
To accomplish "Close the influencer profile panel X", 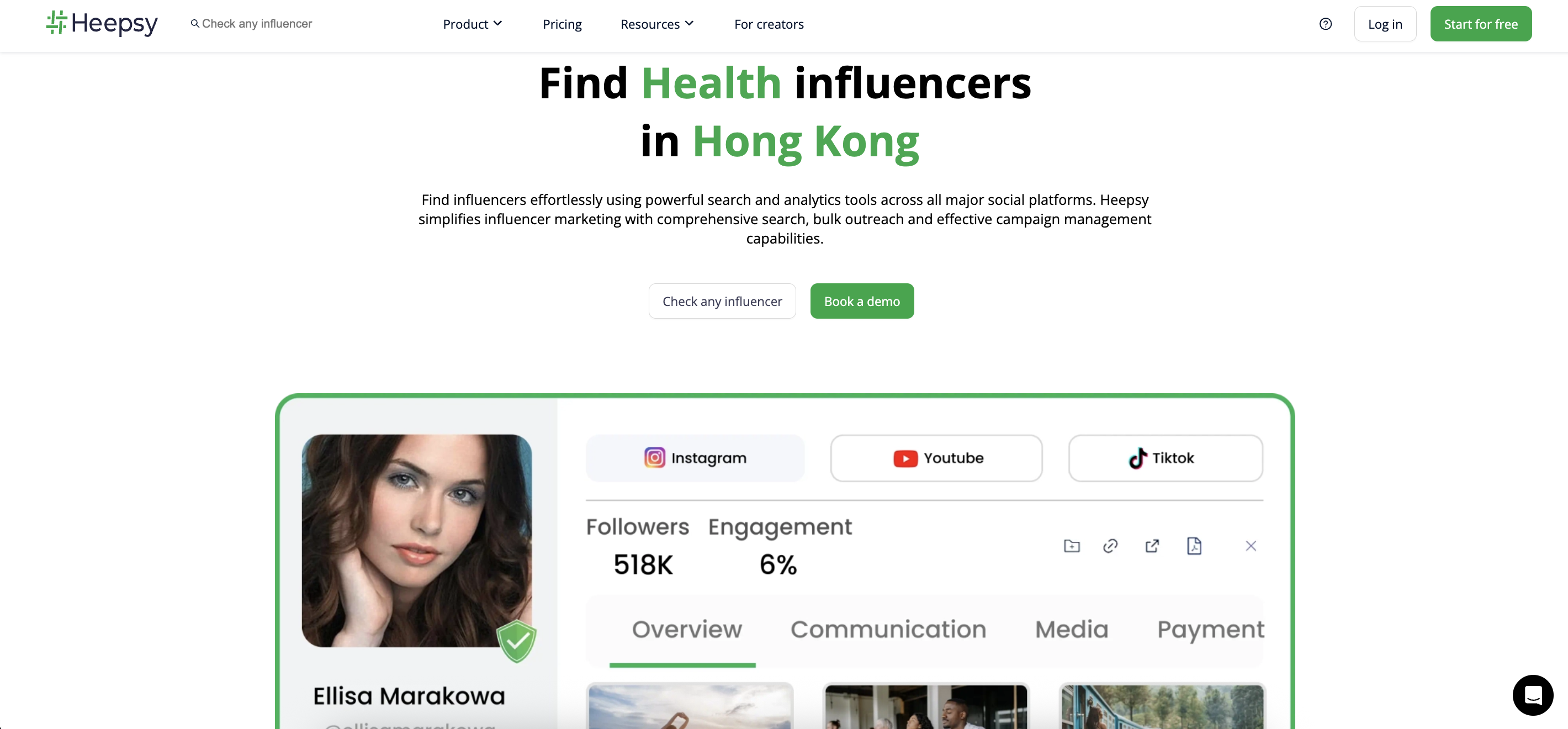I will click(x=1251, y=546).
